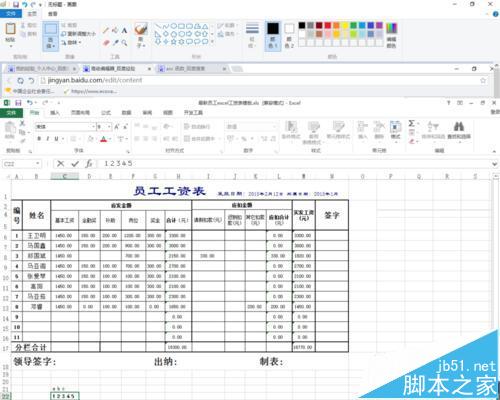Viewport: 500px width, 400px height.
Task: Open the Paint Size thickness dropdown
Action: tap(252, 35)
